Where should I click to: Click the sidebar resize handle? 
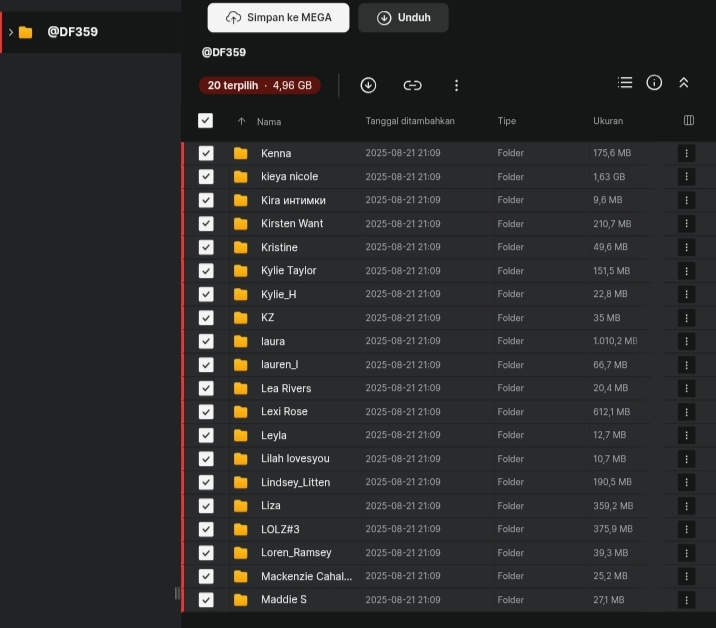(x=177, y=593)
